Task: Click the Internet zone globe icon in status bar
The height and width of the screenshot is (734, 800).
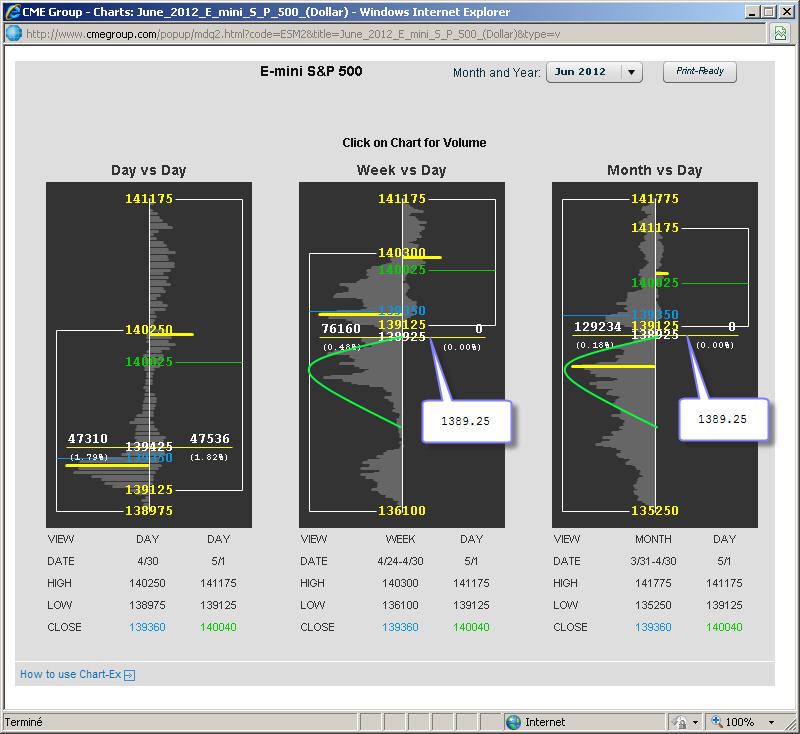Action: (513, 722)
